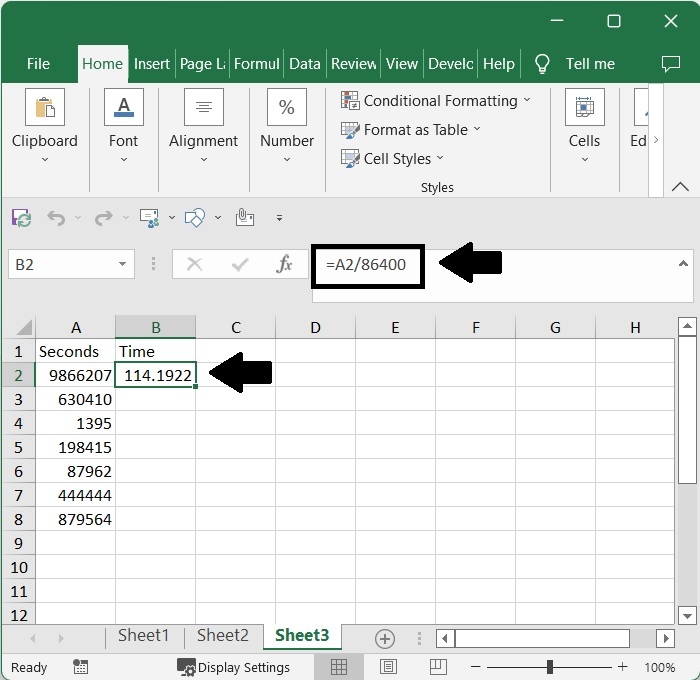Open the Sheet1 tab
Image resolution: width=700 pixels, height=680 pixels.
point(143,635)
